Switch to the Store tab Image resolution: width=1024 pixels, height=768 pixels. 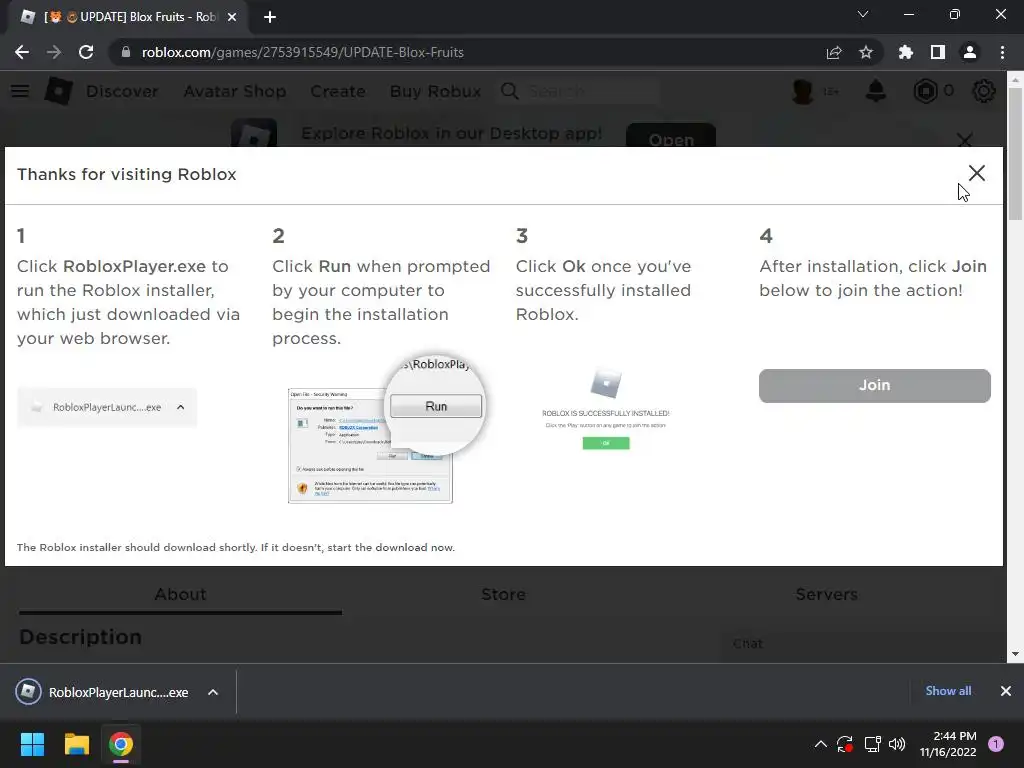[504, 594]
